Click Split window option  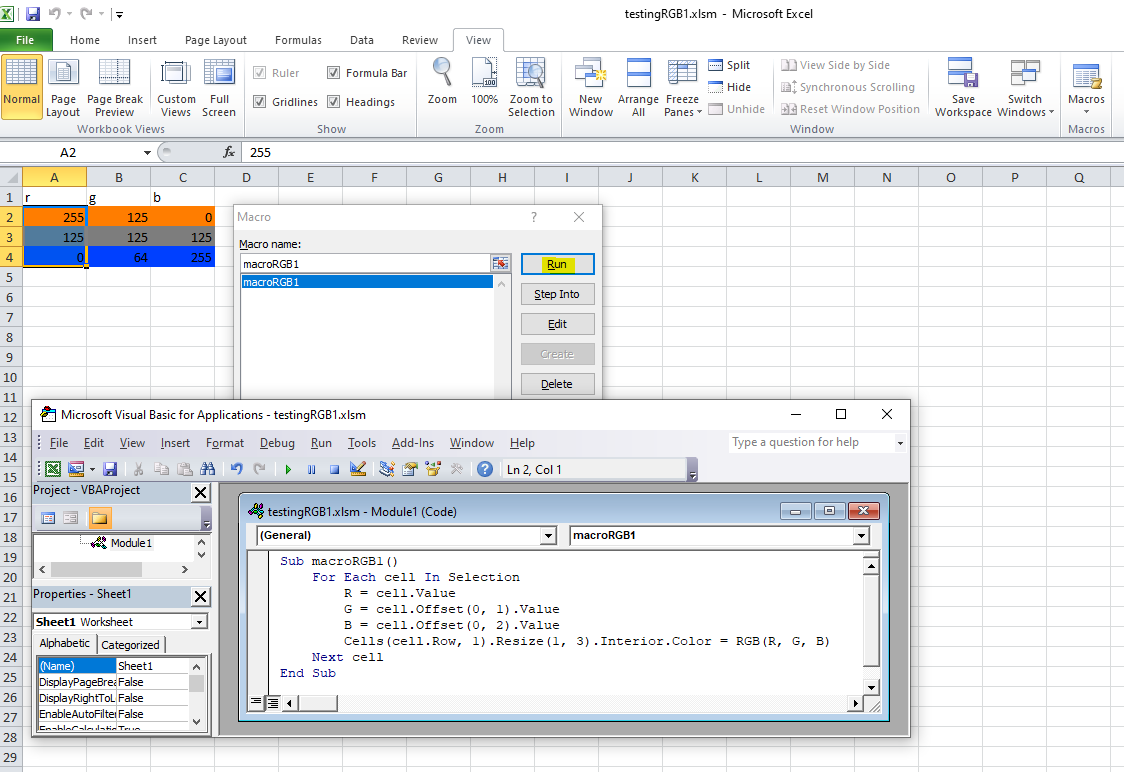729,65
